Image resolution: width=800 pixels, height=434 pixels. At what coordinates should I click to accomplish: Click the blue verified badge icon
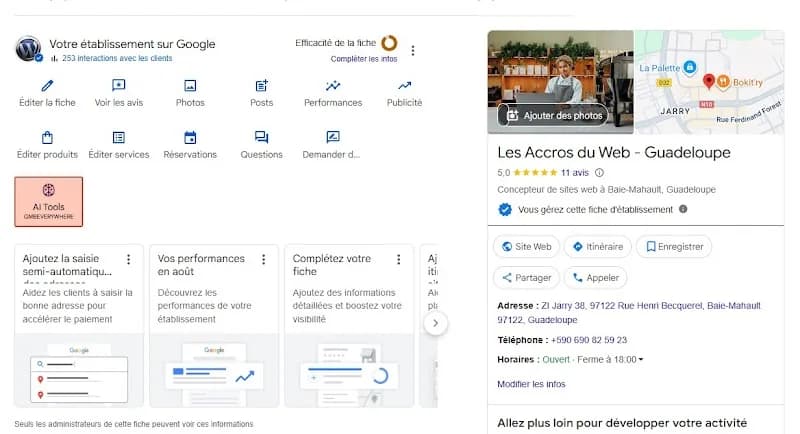point(505,210)
